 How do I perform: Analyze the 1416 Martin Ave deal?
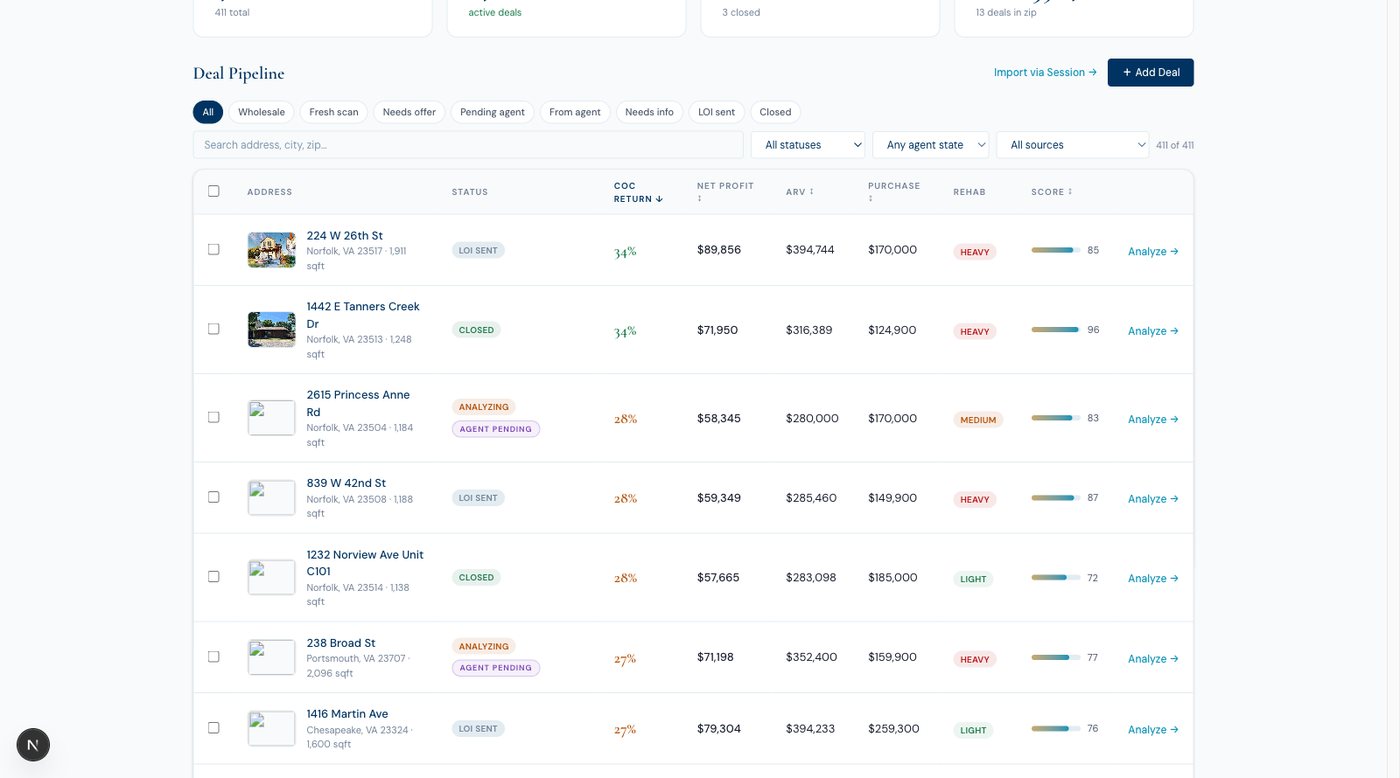click(1153, 730)
